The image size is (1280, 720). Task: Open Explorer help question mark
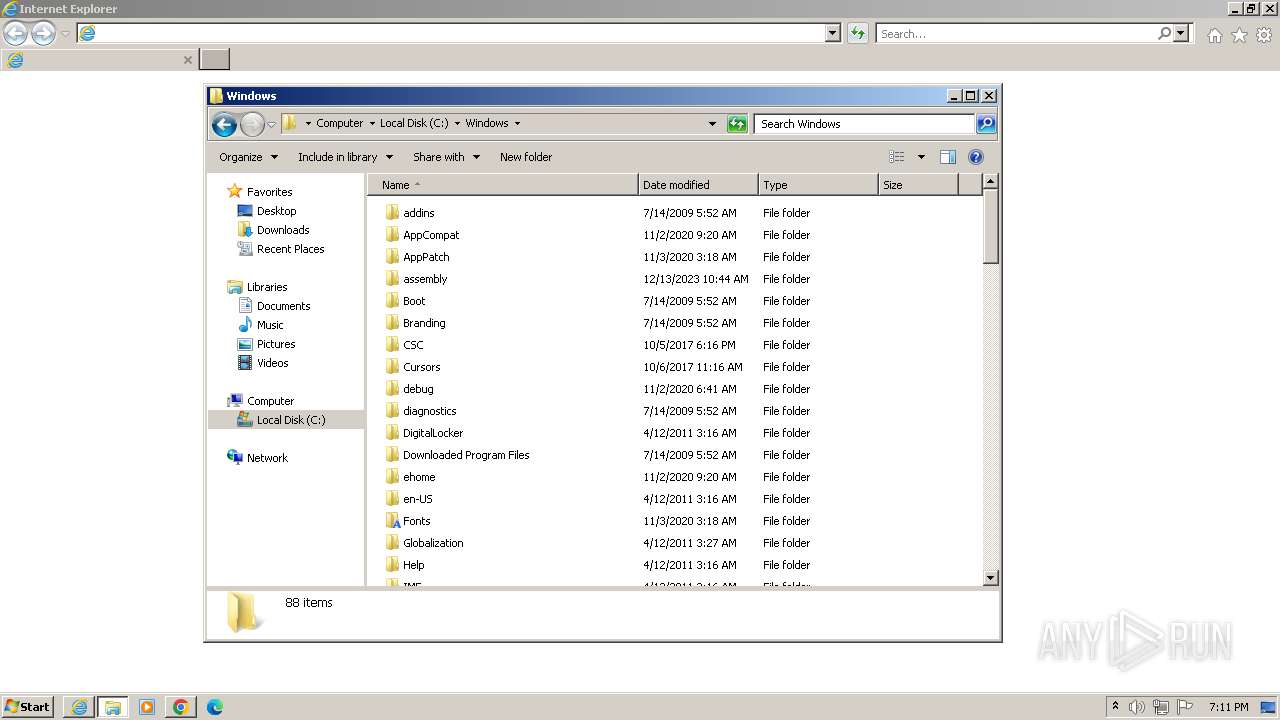(x=976, y=157)
